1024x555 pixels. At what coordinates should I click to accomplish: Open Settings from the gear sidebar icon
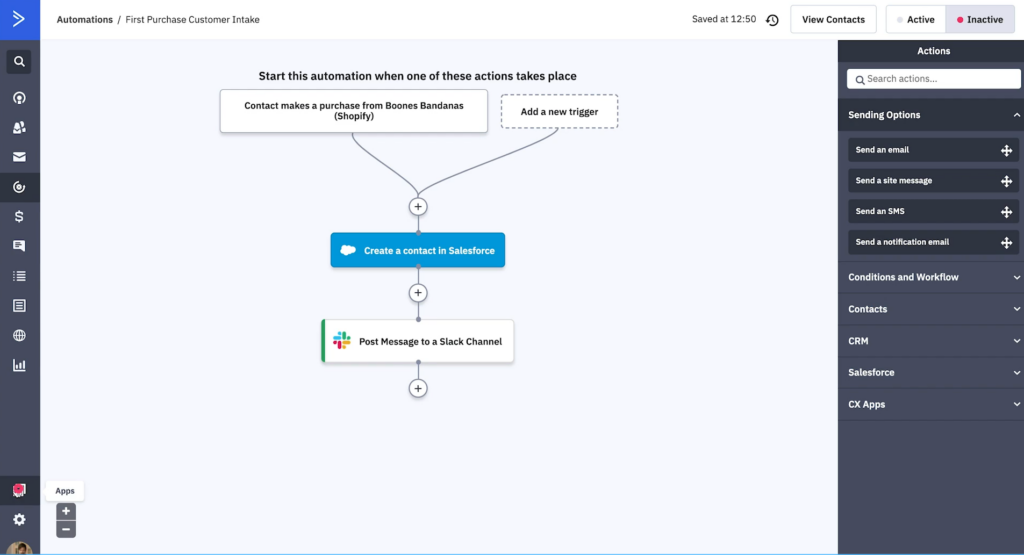[x=19, y=520]
